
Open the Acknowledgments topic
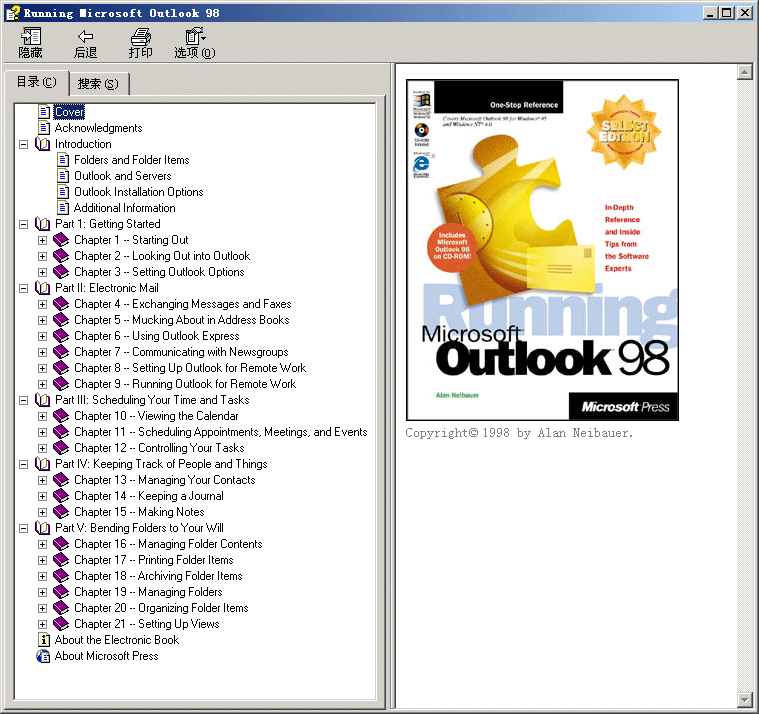click(x=98, y=128)
